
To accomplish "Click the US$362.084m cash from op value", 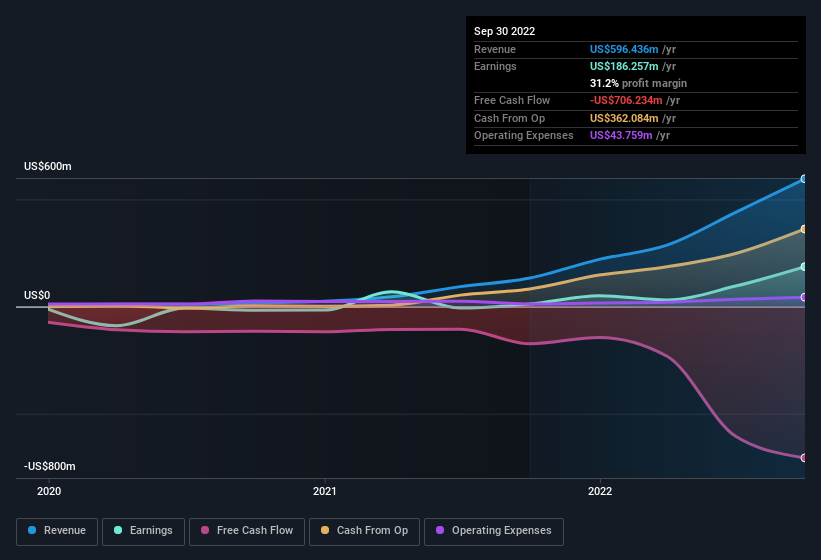I will tap(624, 118).
